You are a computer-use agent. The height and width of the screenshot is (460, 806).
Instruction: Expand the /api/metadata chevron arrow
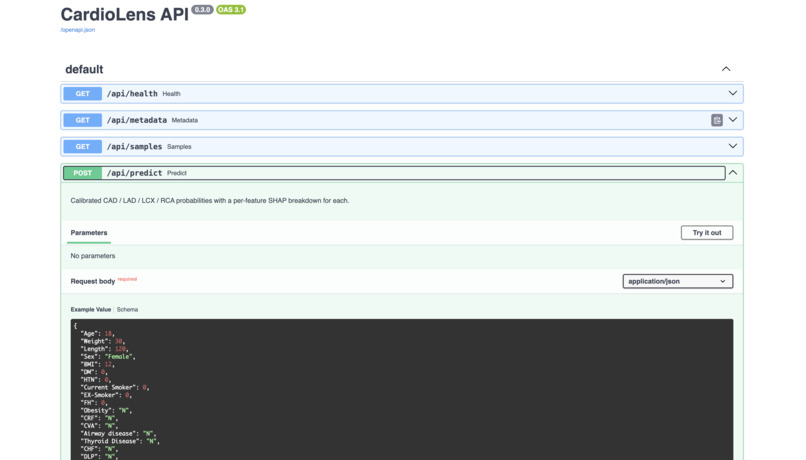point(732,120)
